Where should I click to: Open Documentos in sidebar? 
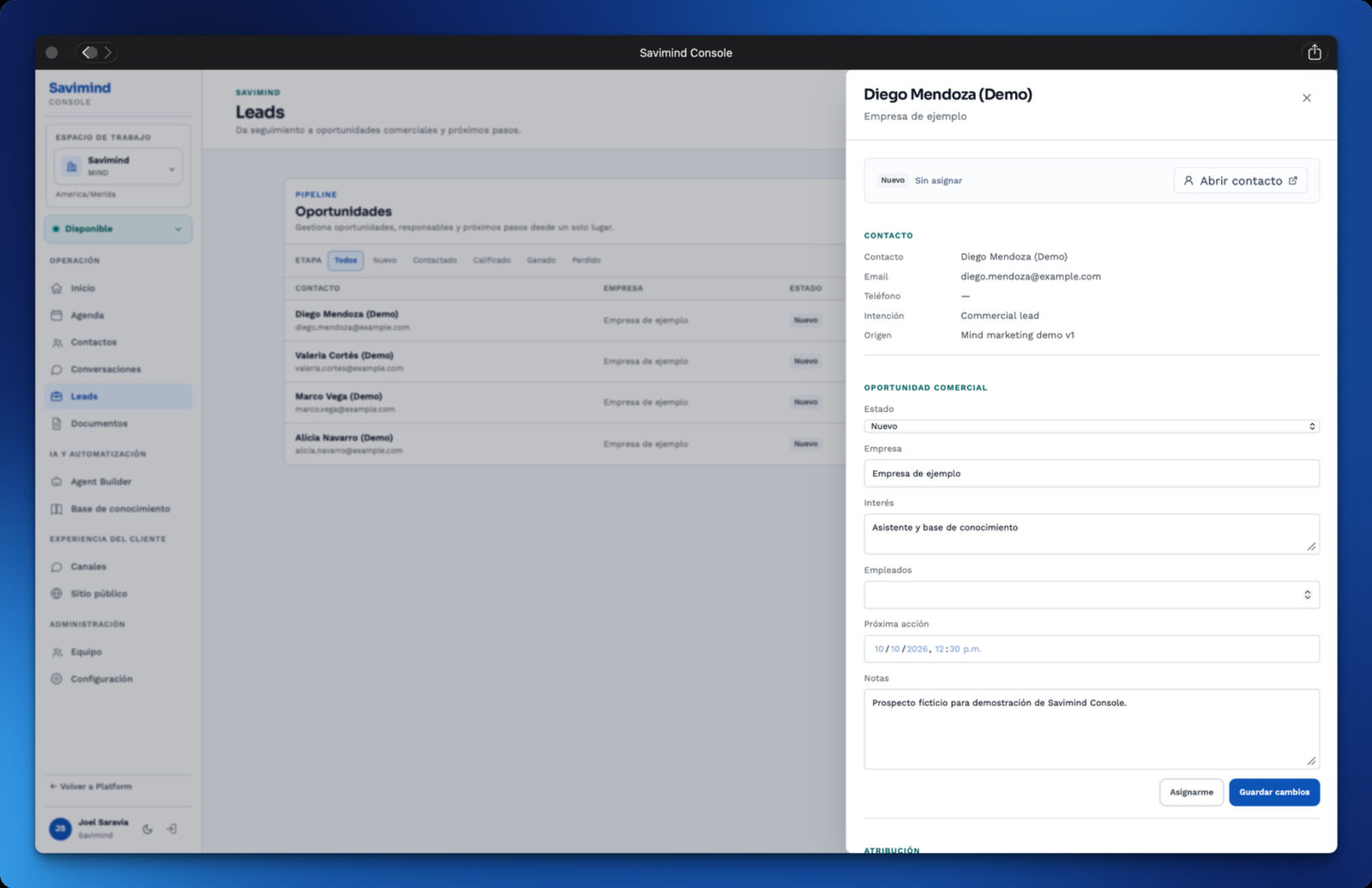coord(118,424)
